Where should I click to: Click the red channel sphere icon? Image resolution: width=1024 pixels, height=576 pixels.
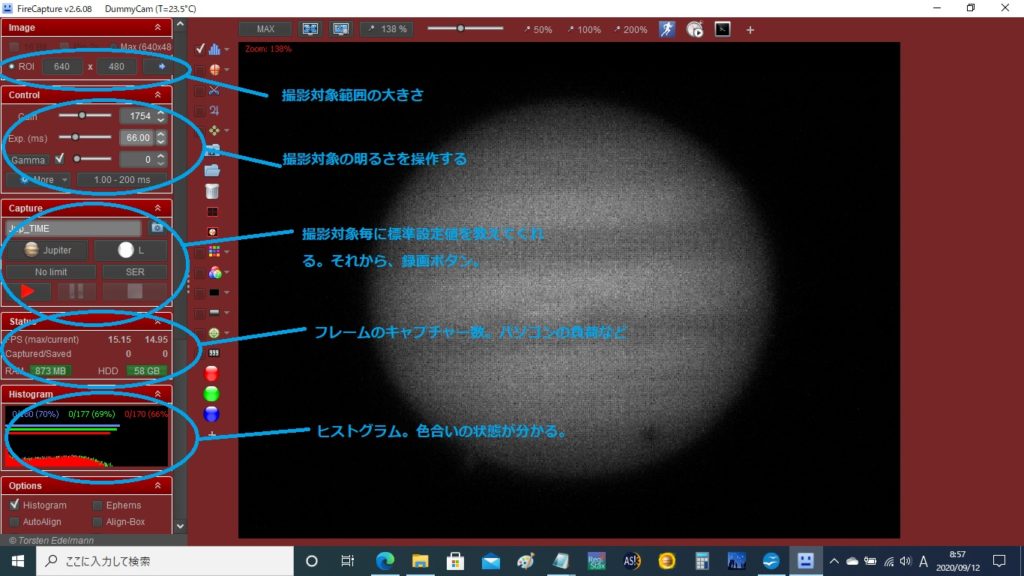[x=211, y=373]
